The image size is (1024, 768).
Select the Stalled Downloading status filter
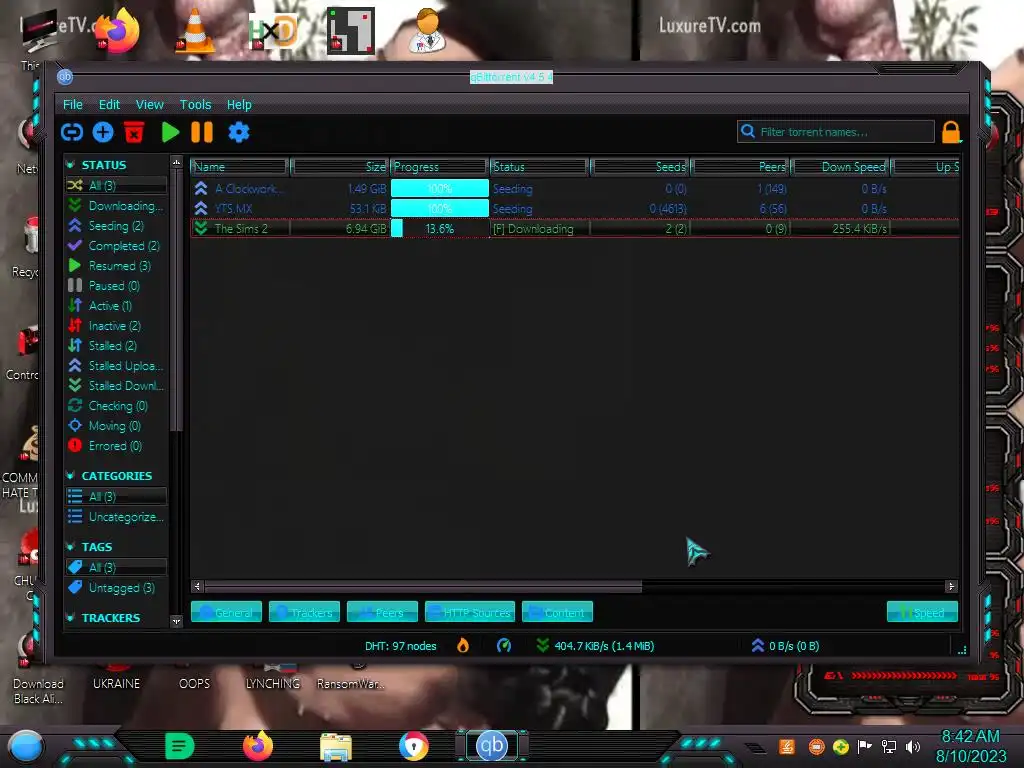[x=116, y=386]
